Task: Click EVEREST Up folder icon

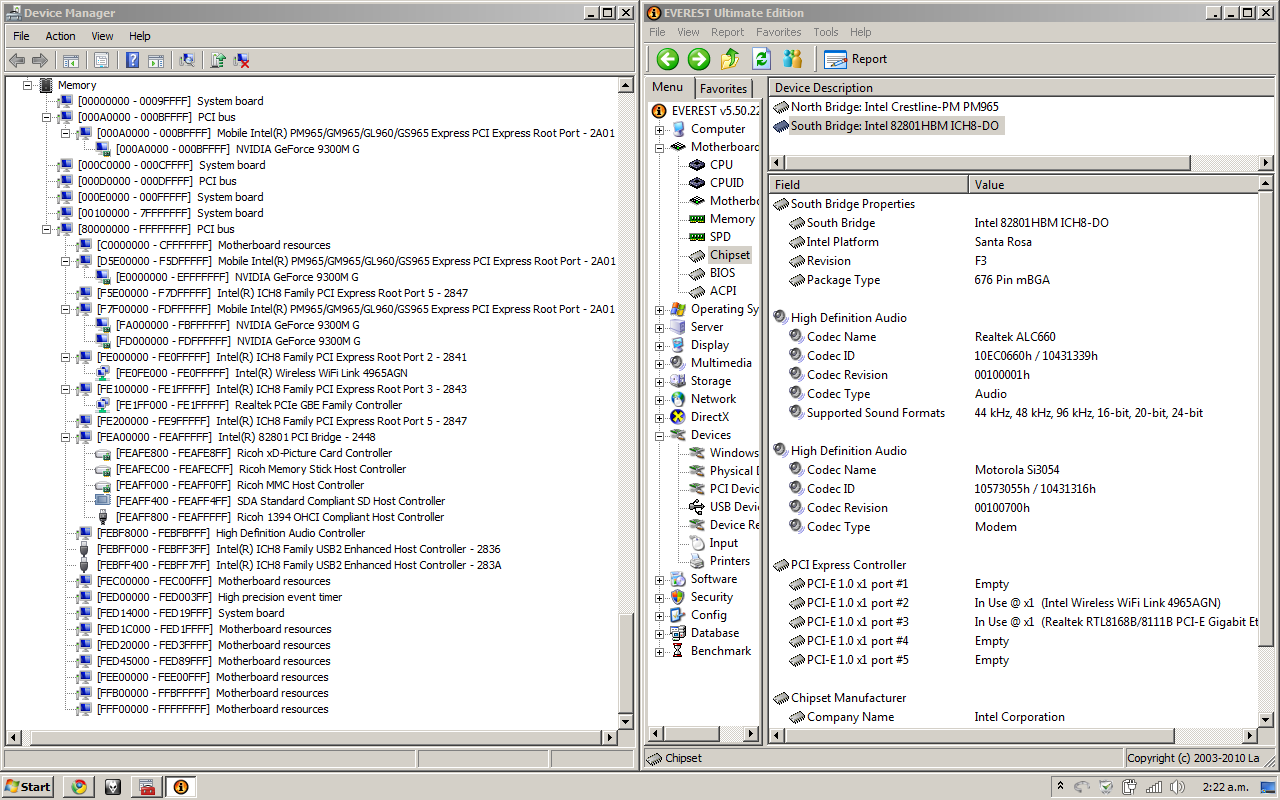Action: [730, 59]
